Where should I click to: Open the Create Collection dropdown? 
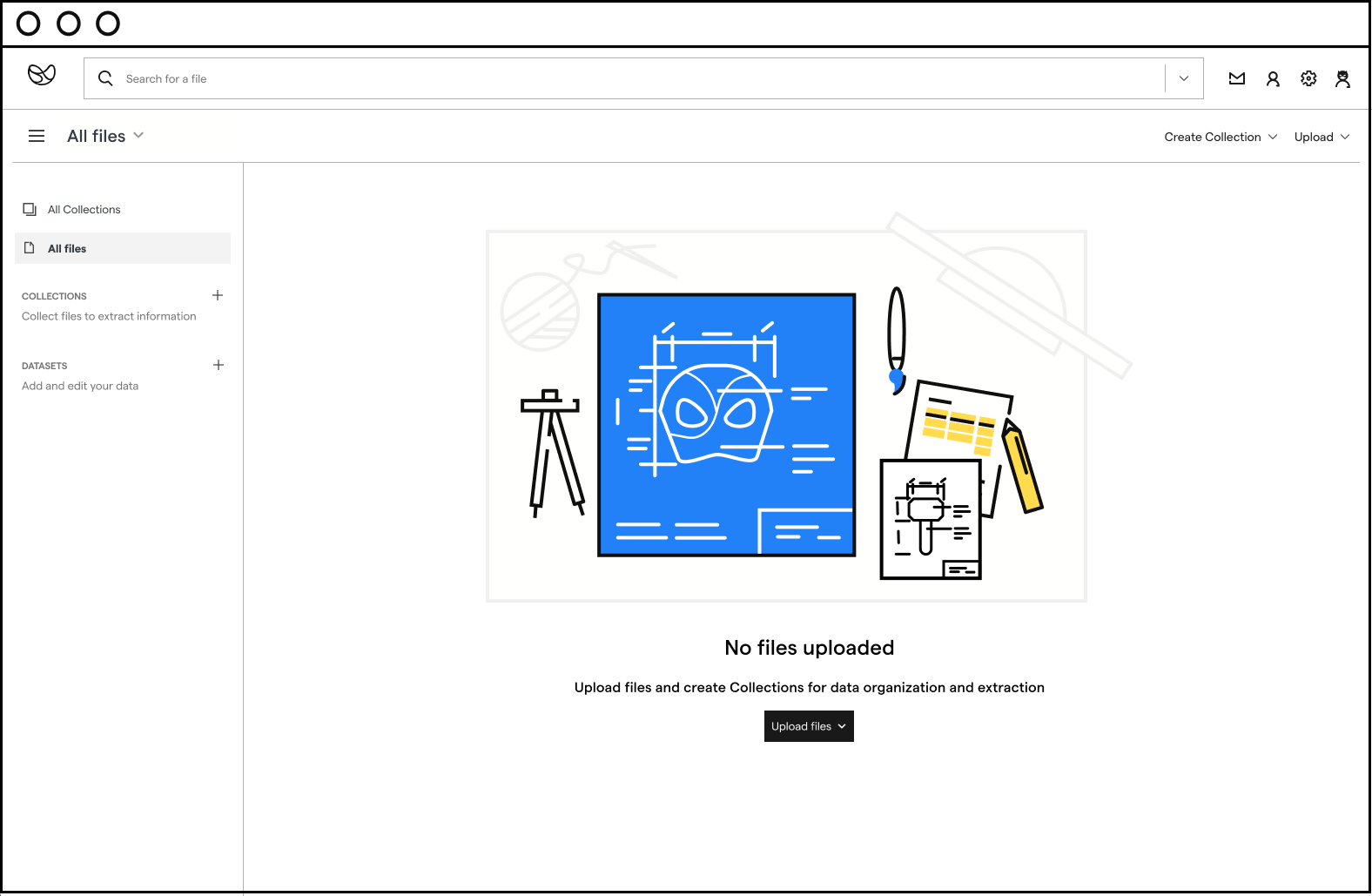(1221, 137)
